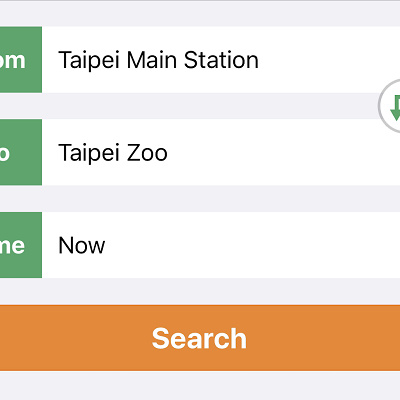Tap the word 'Search' on orange bar
This screenshot has width=400, height=400.
click(x=199, y=338)
